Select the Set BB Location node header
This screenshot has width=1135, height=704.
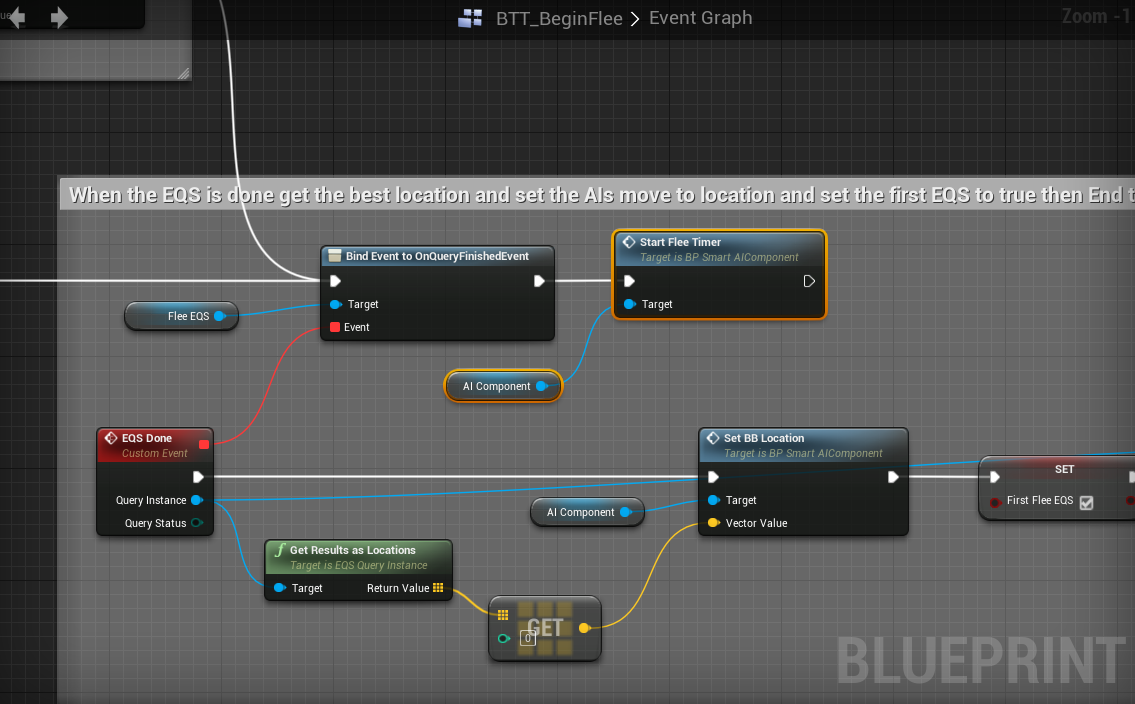[803, 445]
